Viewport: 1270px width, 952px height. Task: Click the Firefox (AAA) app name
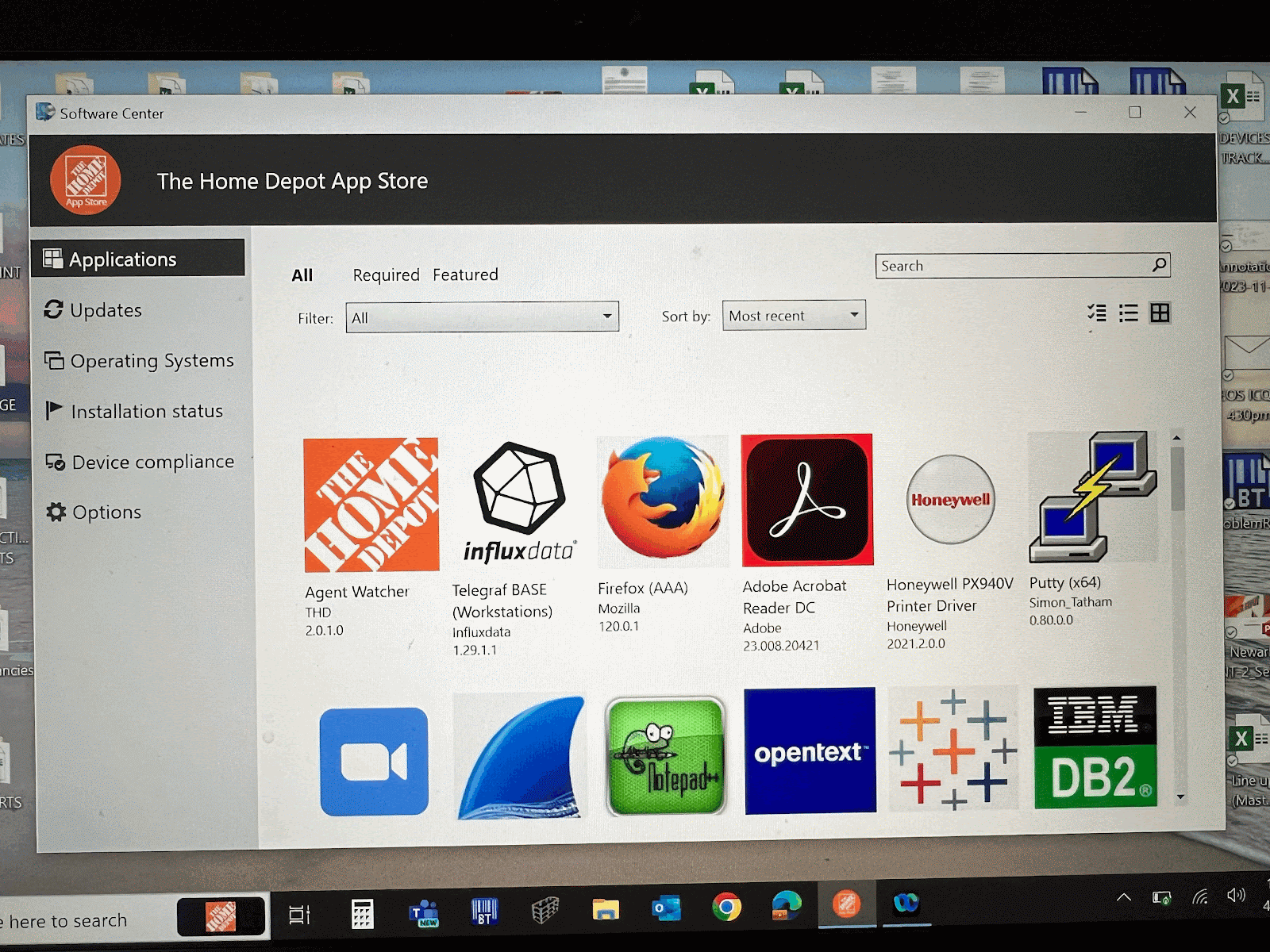[x=643, y=588]
